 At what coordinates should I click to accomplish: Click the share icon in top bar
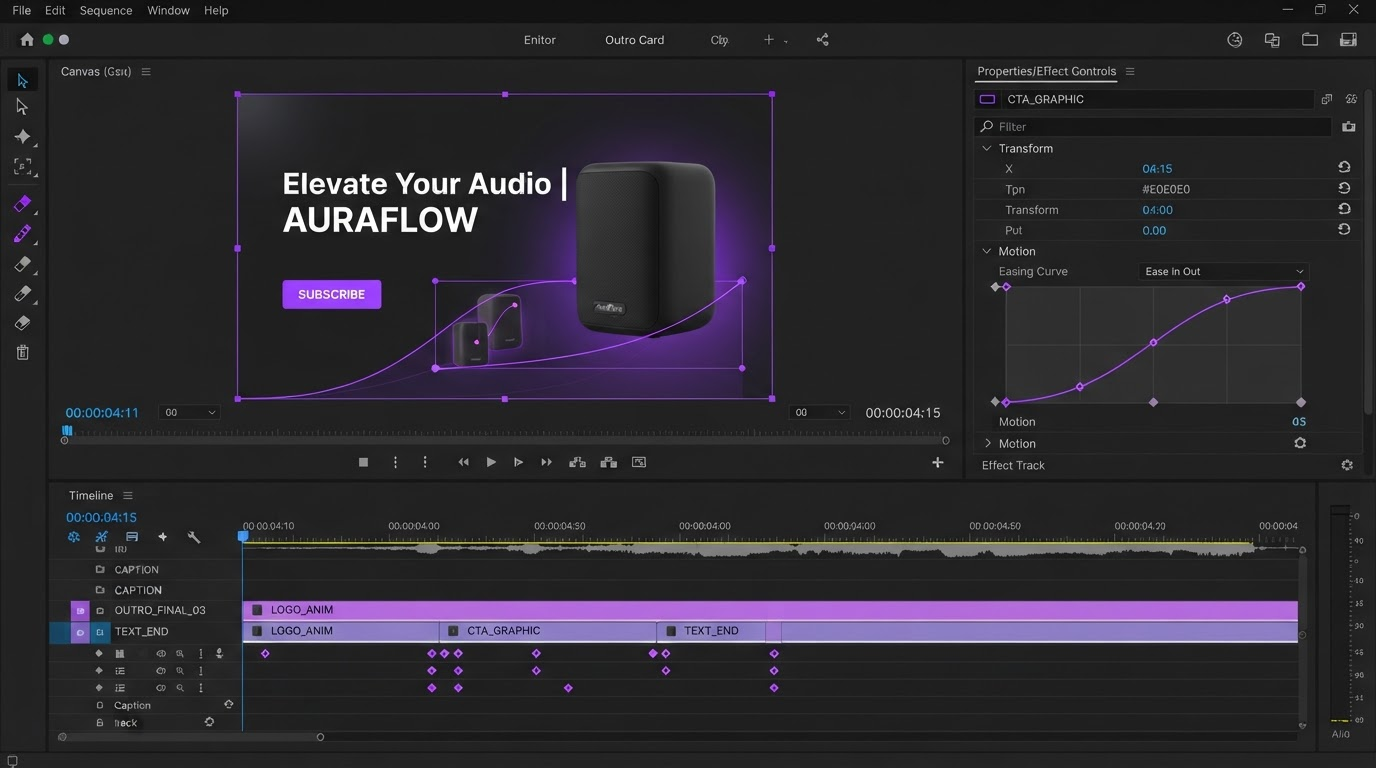(x=822, y=40)
